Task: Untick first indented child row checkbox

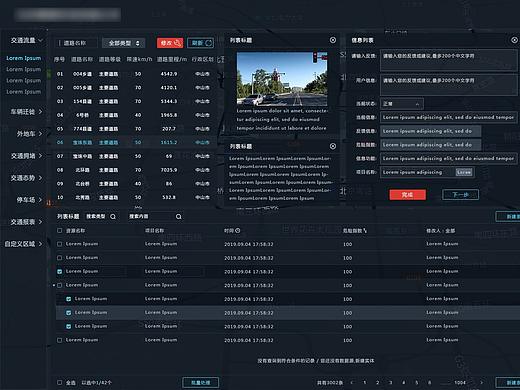Action: 69,299
